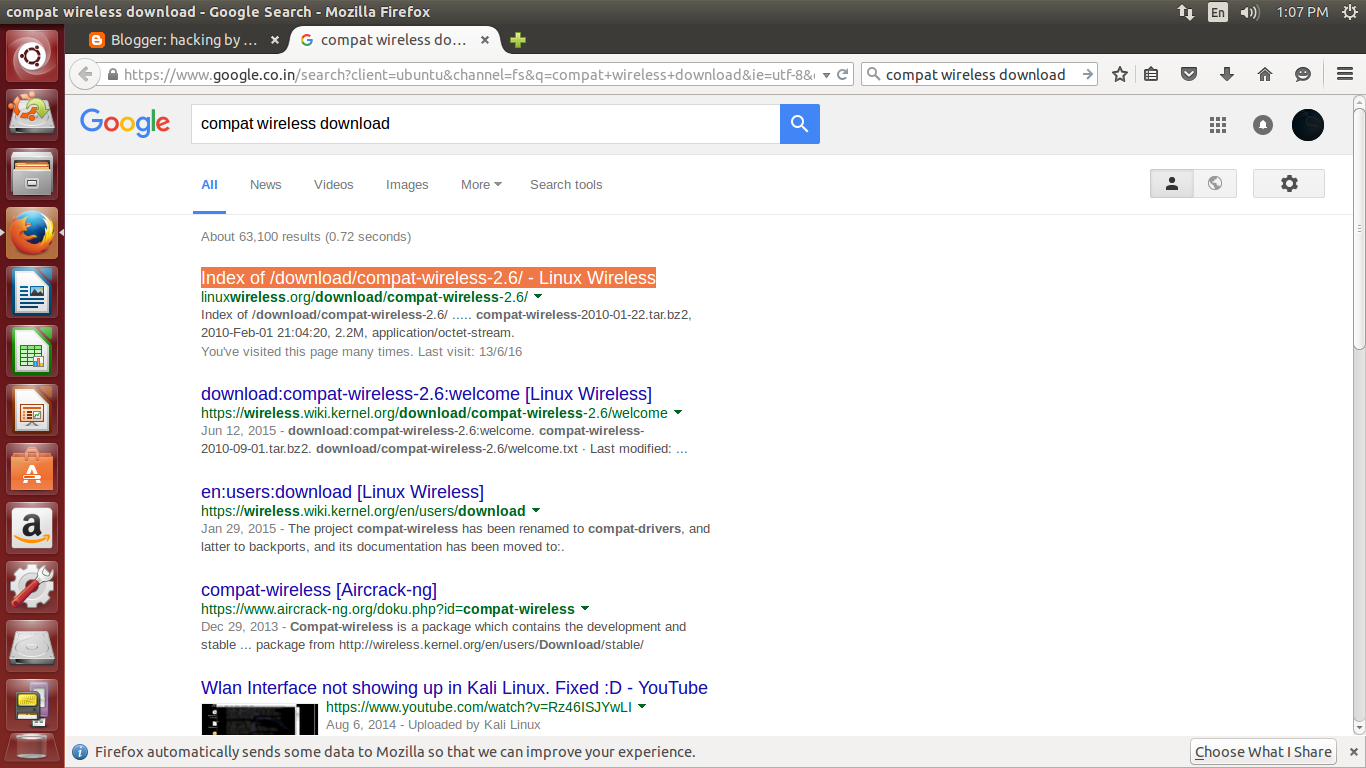1366x768 pixels.
Task: Open the URL bar history dropdown arrow
Action: pyautogui.click(x=826, y=75)
